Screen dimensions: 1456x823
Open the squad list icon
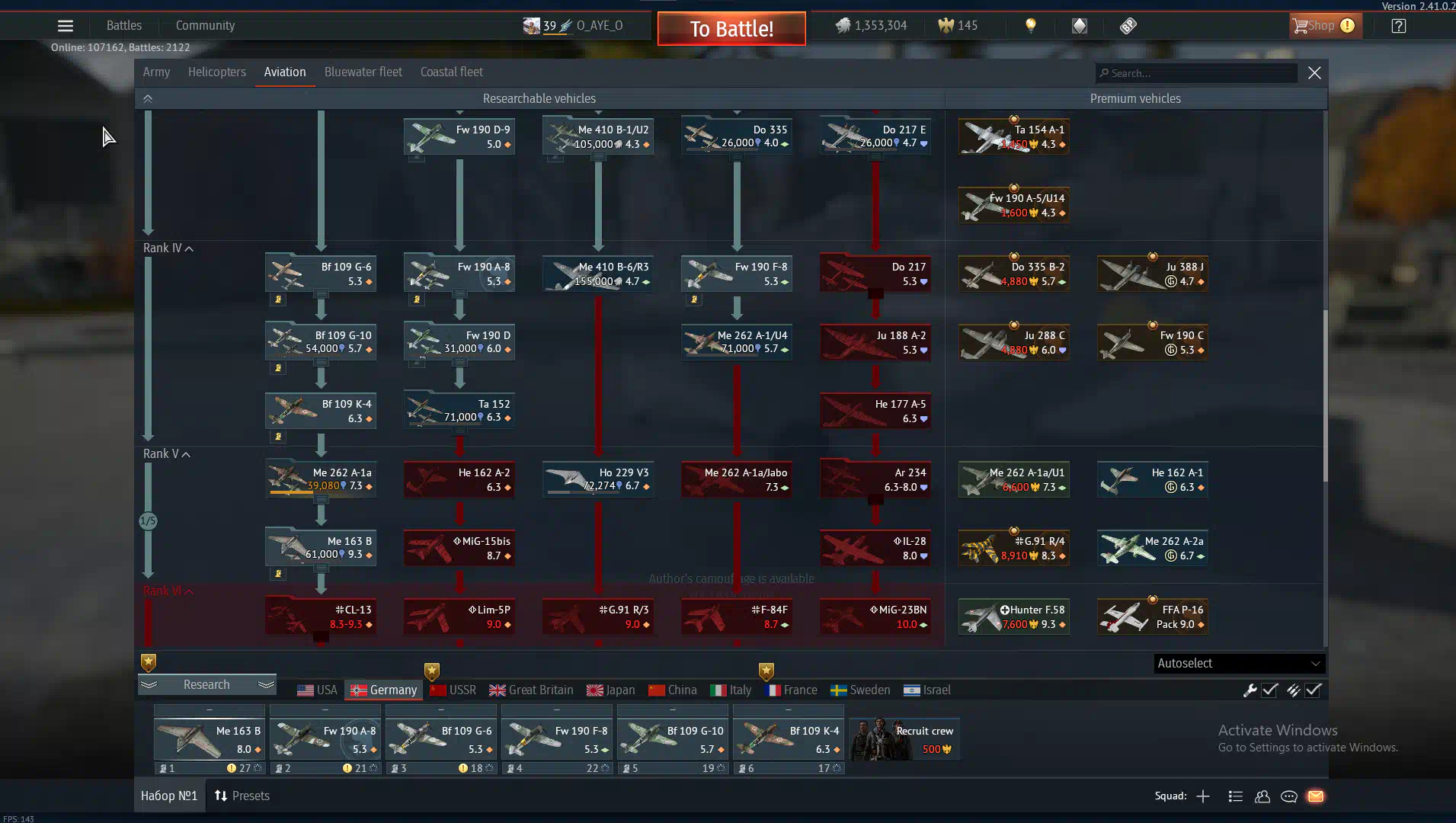click(1236, 796)
